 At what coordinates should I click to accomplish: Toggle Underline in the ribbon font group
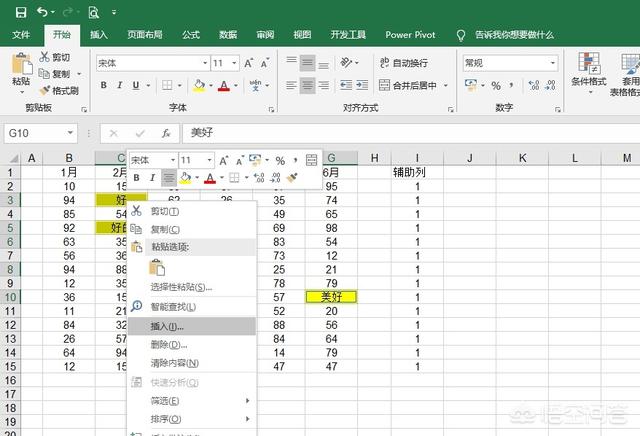136,85
